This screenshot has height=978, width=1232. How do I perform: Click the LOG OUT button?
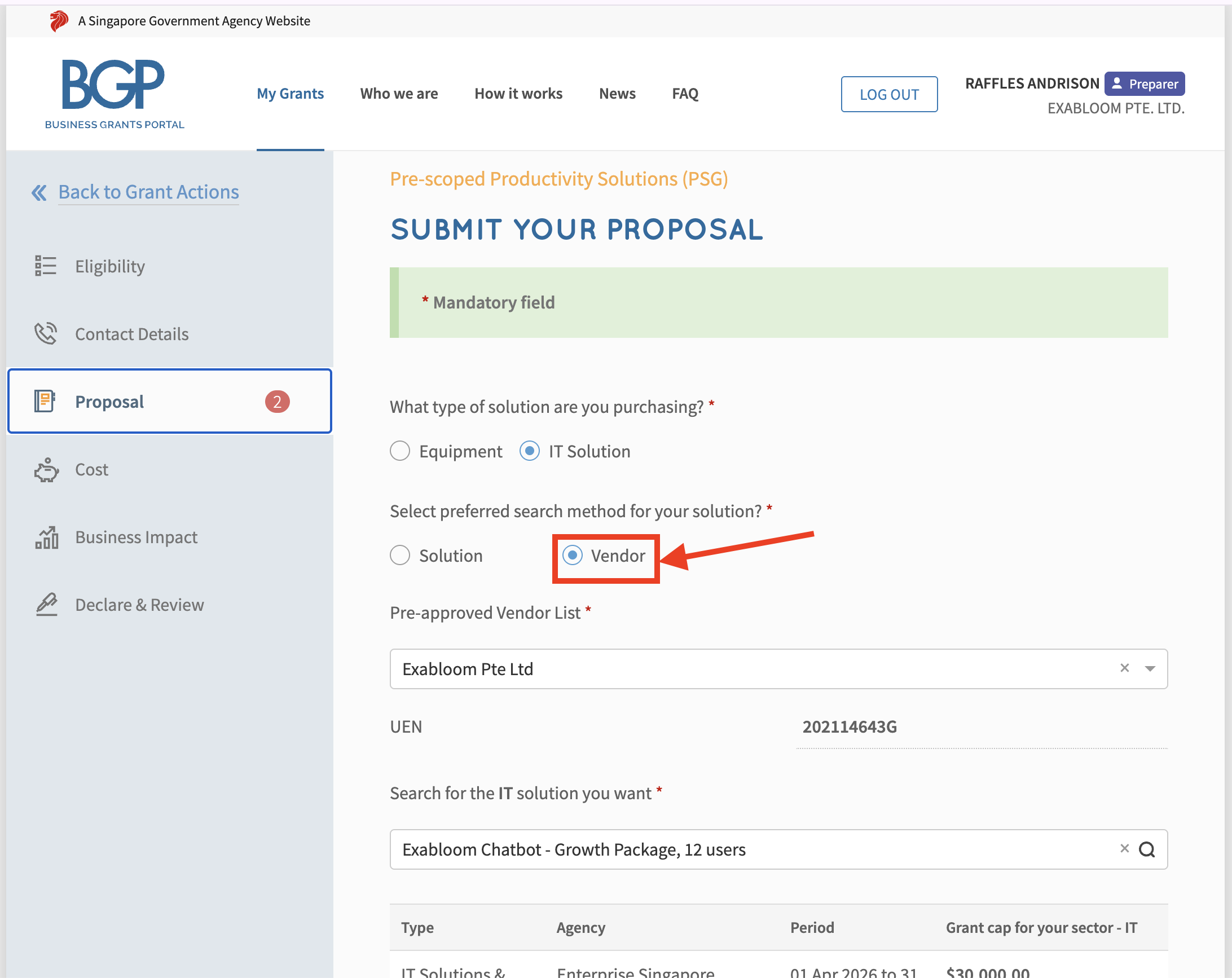pos(889,94)
